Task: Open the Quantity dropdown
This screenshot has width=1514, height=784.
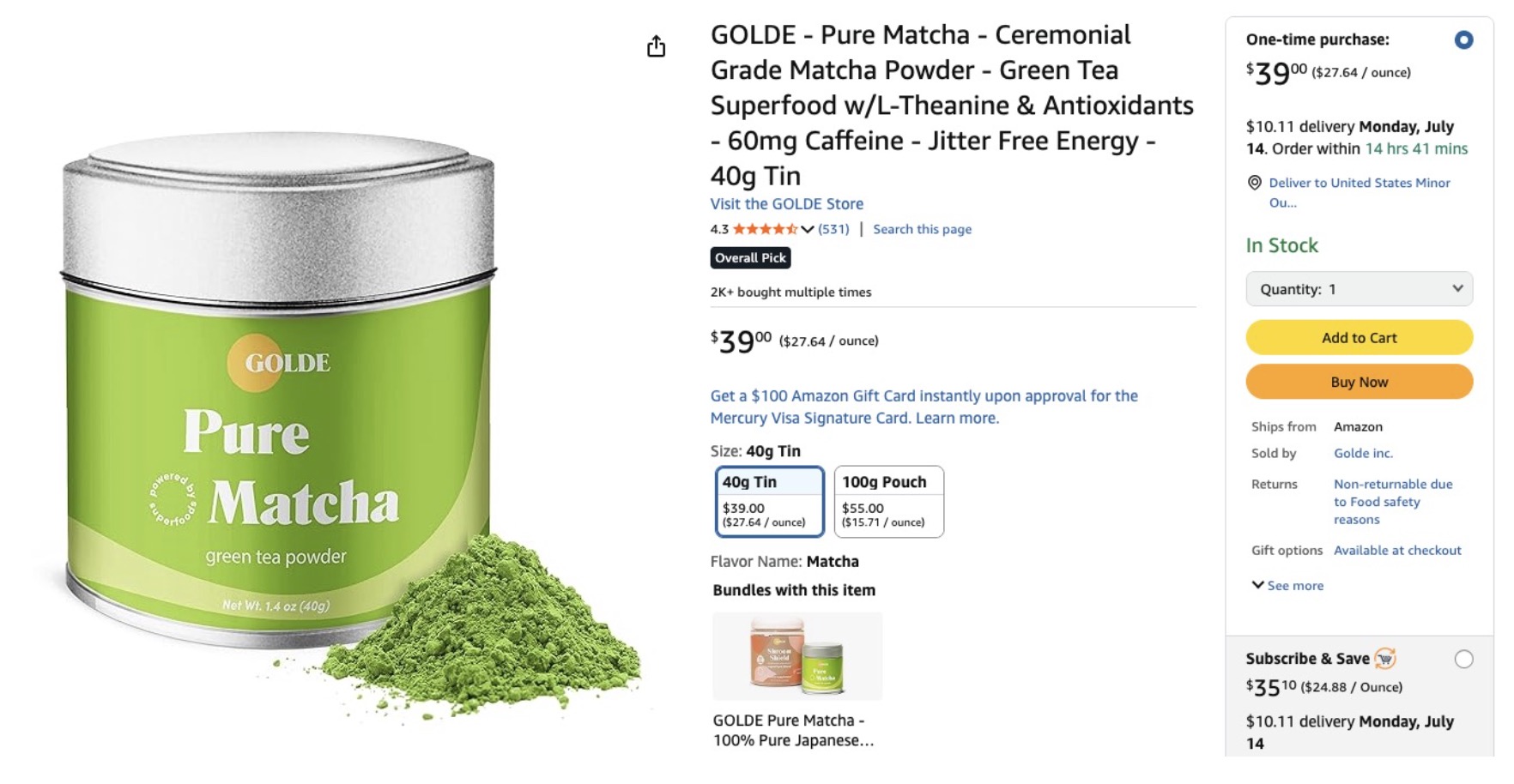Action: tap(1359, 289)
